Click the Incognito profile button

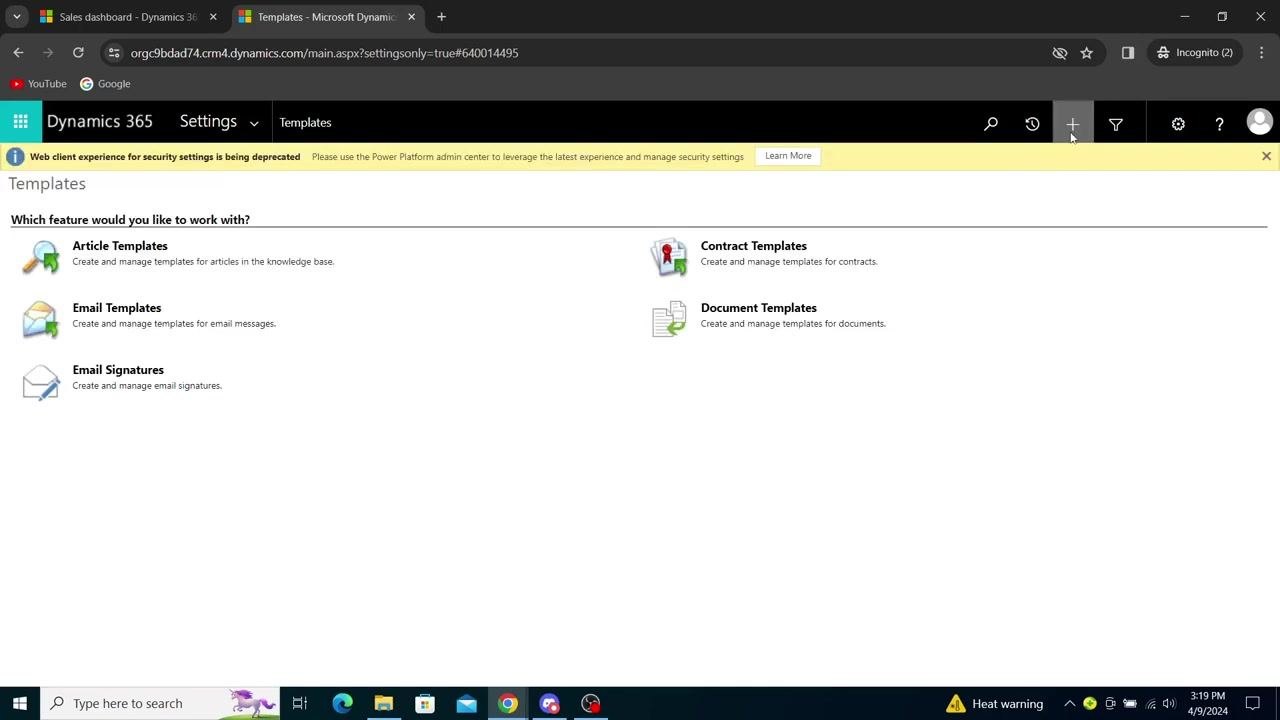coord(1194,53)
